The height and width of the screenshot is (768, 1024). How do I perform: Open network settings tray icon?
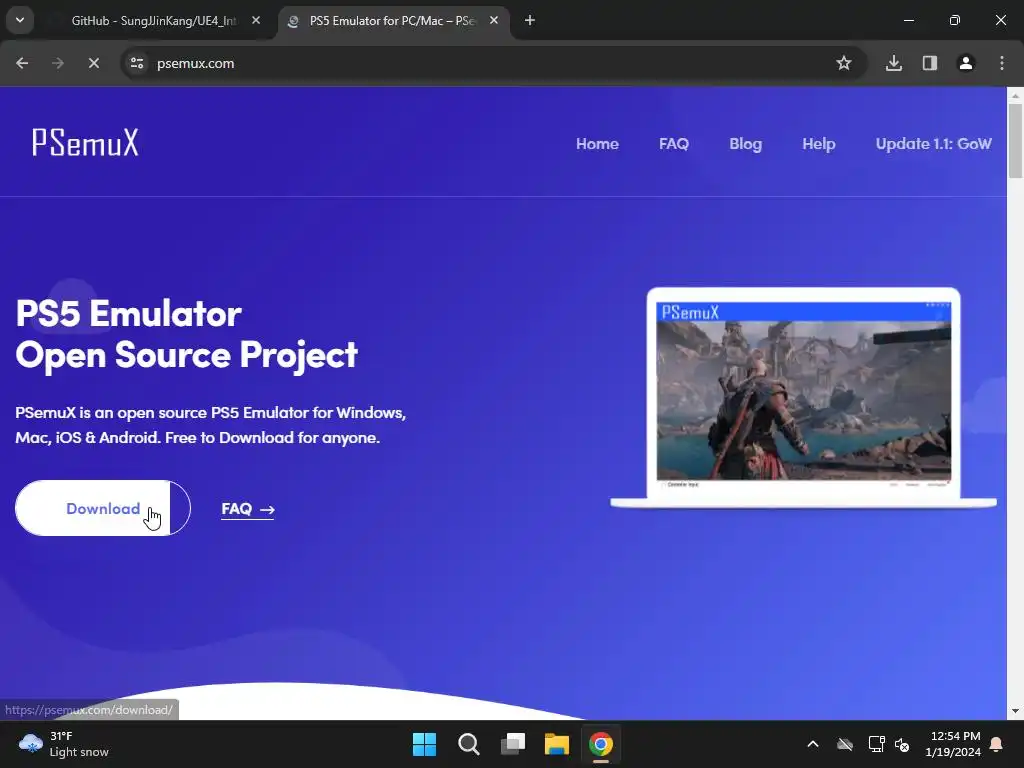[876, 744]
